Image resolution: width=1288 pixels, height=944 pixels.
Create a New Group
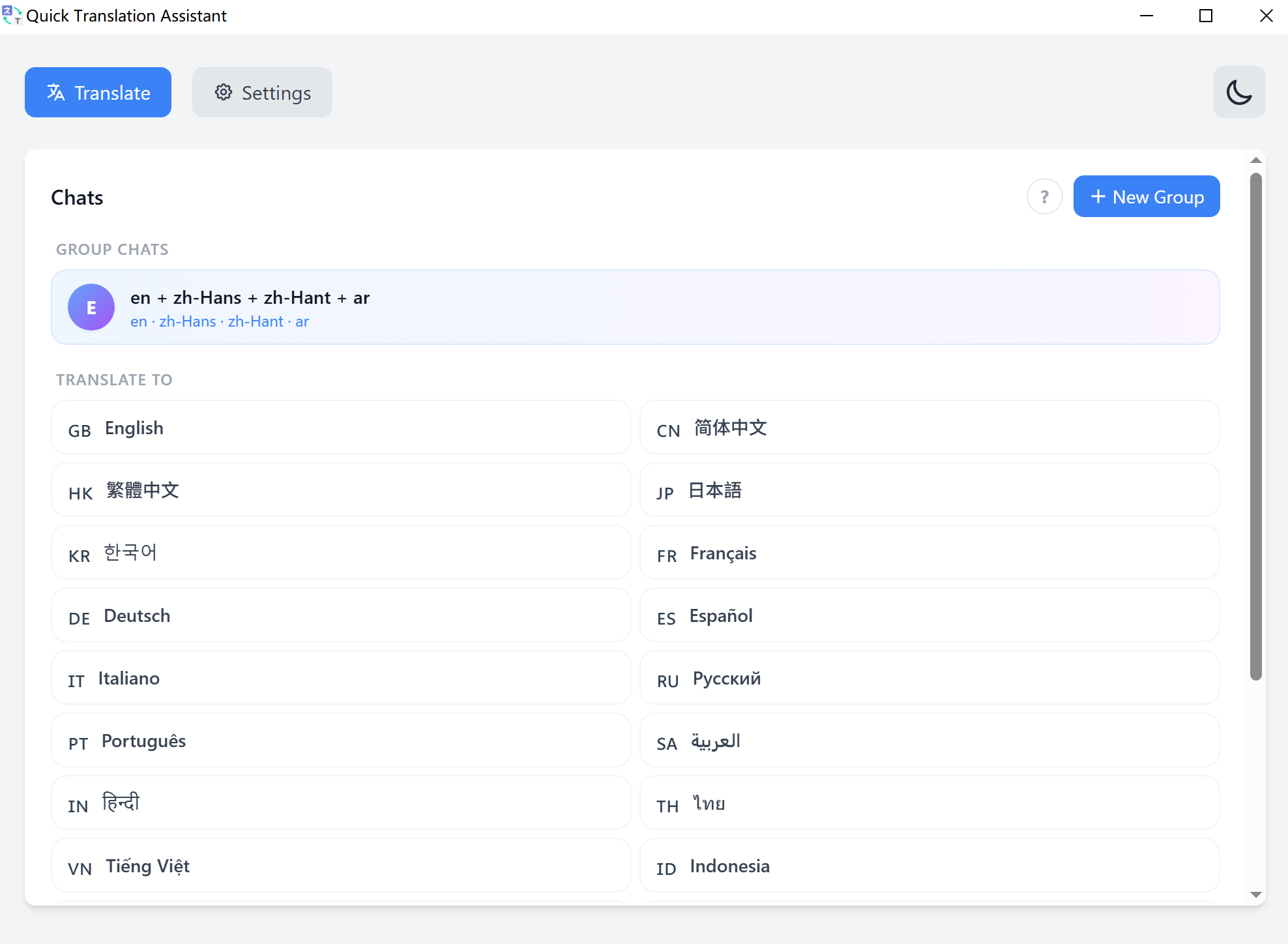1147,196
